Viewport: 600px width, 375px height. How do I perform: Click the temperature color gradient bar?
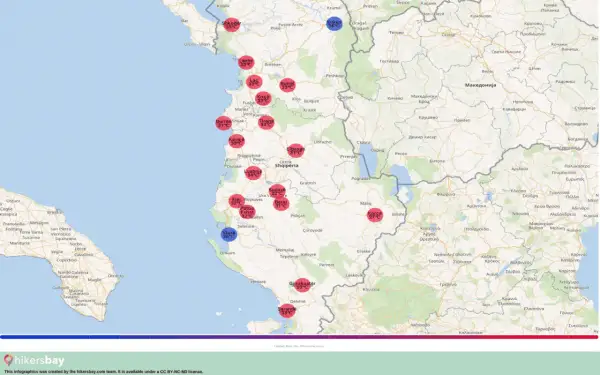(x=299, y=337)
